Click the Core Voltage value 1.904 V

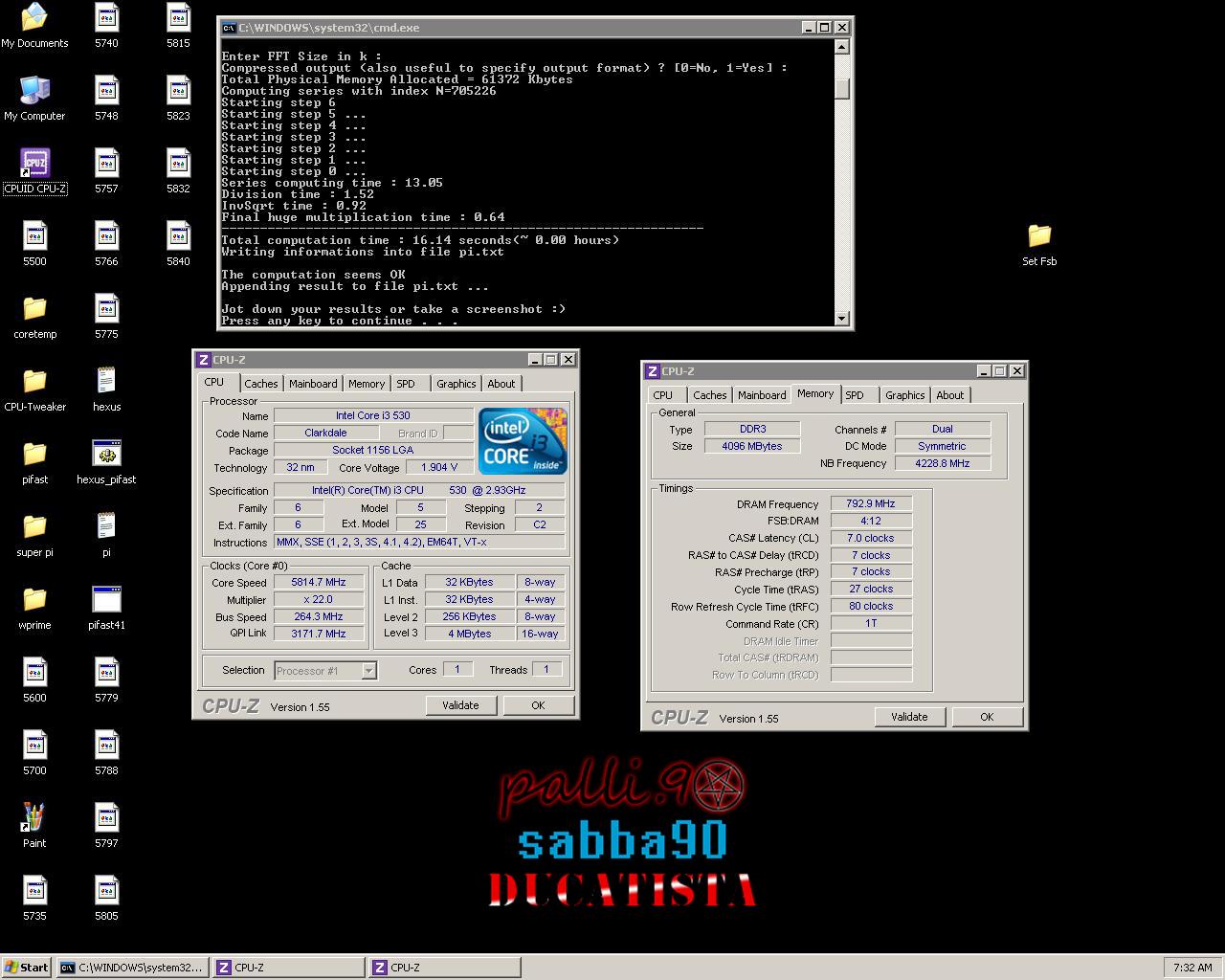point(439,467)
